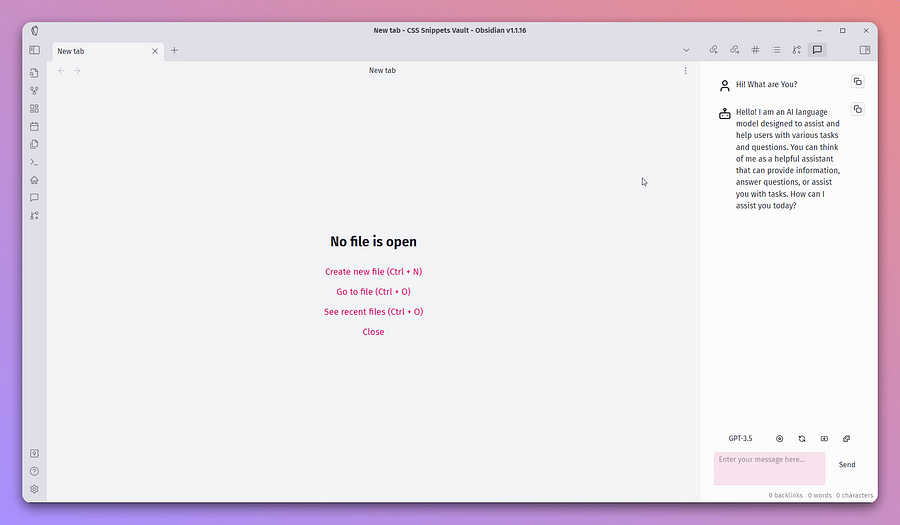Click the templates copy-files ribbon icon
The image size is (900, 525).
click(34, 144)
